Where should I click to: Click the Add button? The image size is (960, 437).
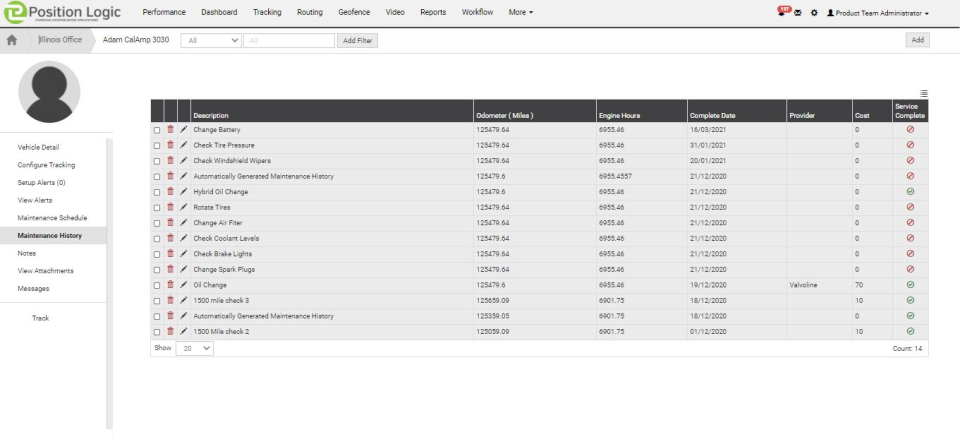(x=918, y=40)
